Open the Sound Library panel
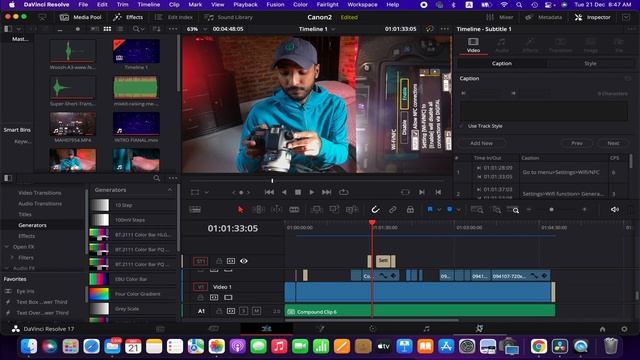 point(229,17)
